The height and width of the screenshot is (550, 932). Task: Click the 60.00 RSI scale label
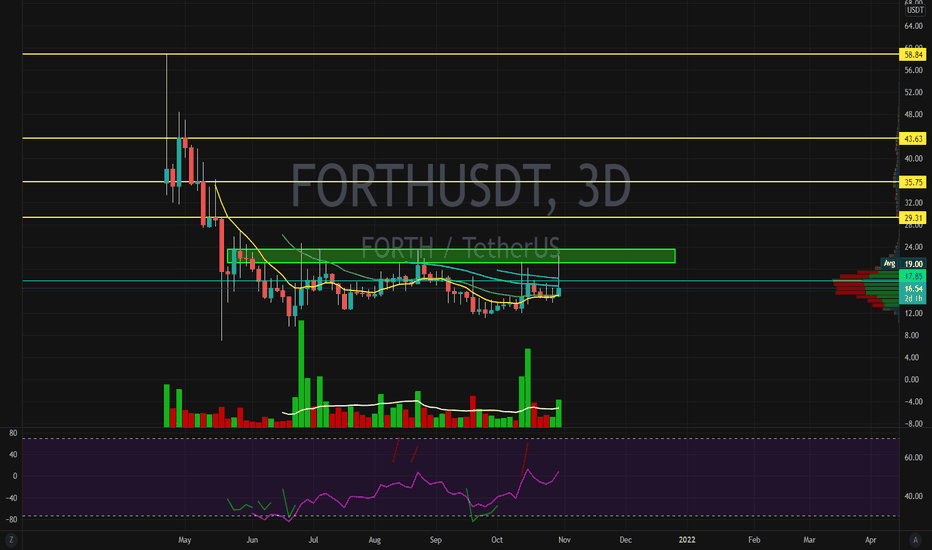(x=913, y=457)
